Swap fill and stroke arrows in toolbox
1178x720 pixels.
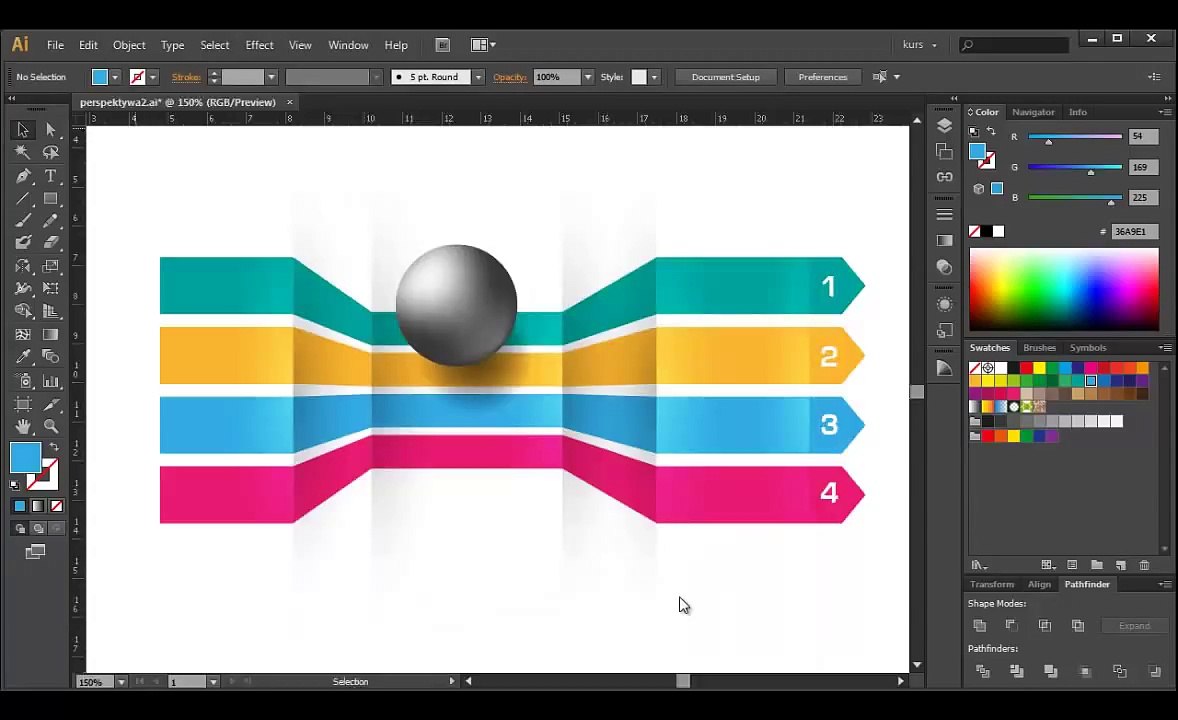pyautogui.click(x=54, y=447)
